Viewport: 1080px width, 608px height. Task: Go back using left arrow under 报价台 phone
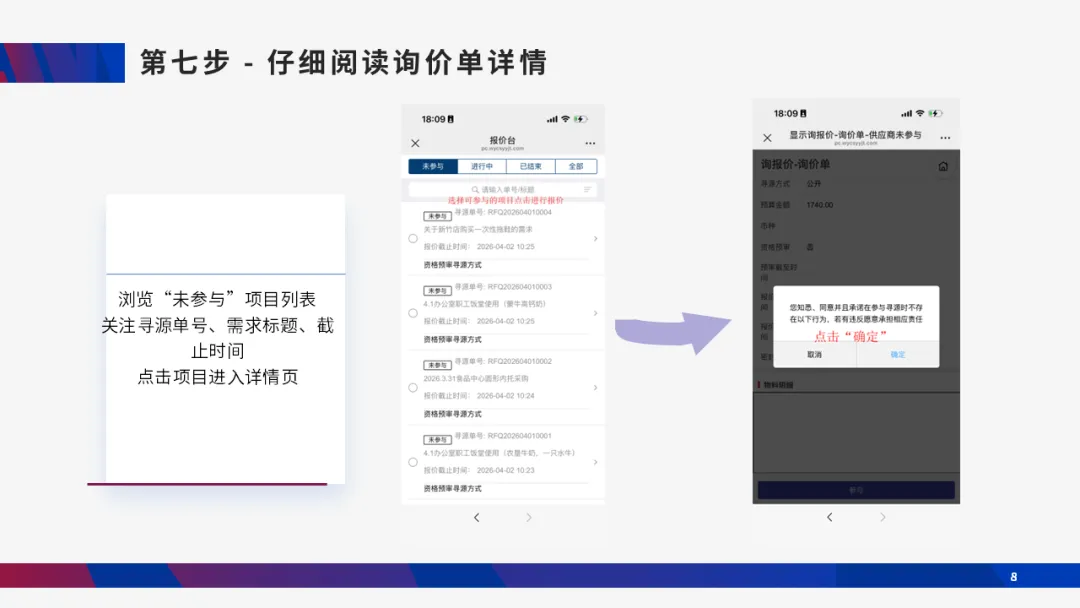[x=477, y=517]
